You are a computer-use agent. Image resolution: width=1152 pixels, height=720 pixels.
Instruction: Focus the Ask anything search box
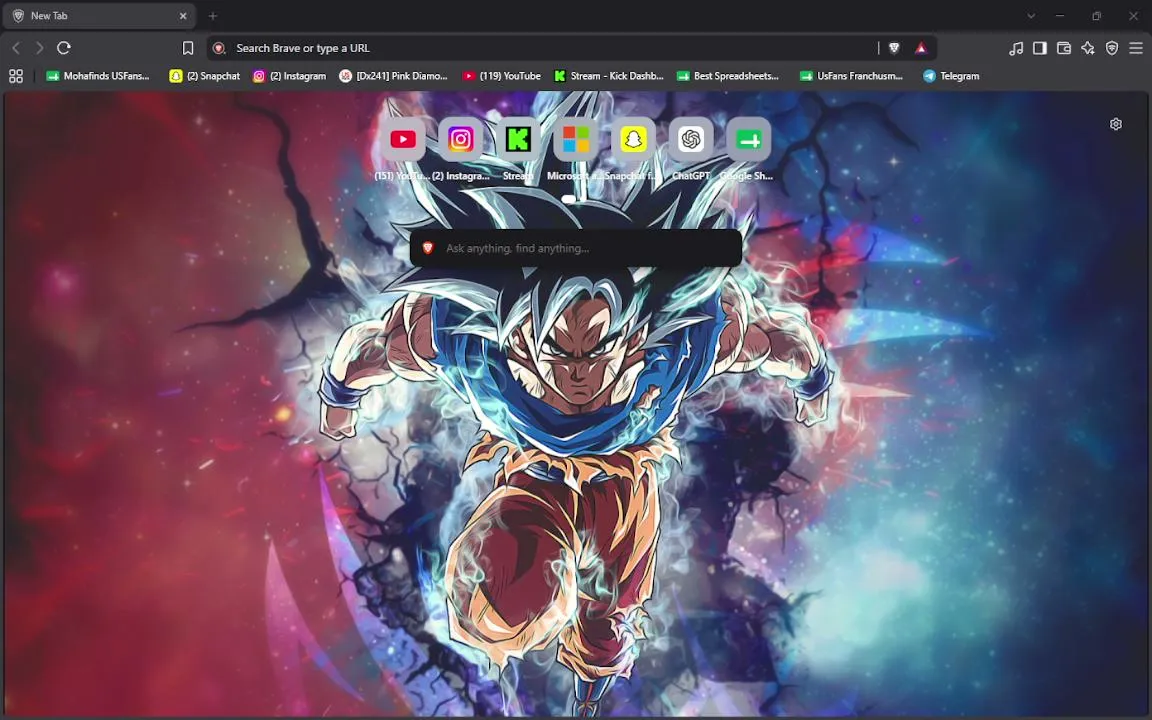click(575, 248)
